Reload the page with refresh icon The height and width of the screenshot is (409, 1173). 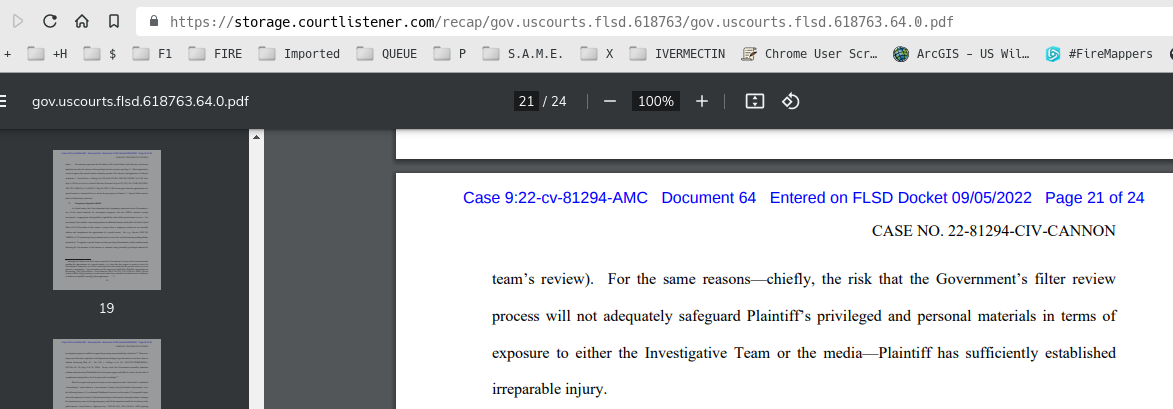click(x=50, y=21)
